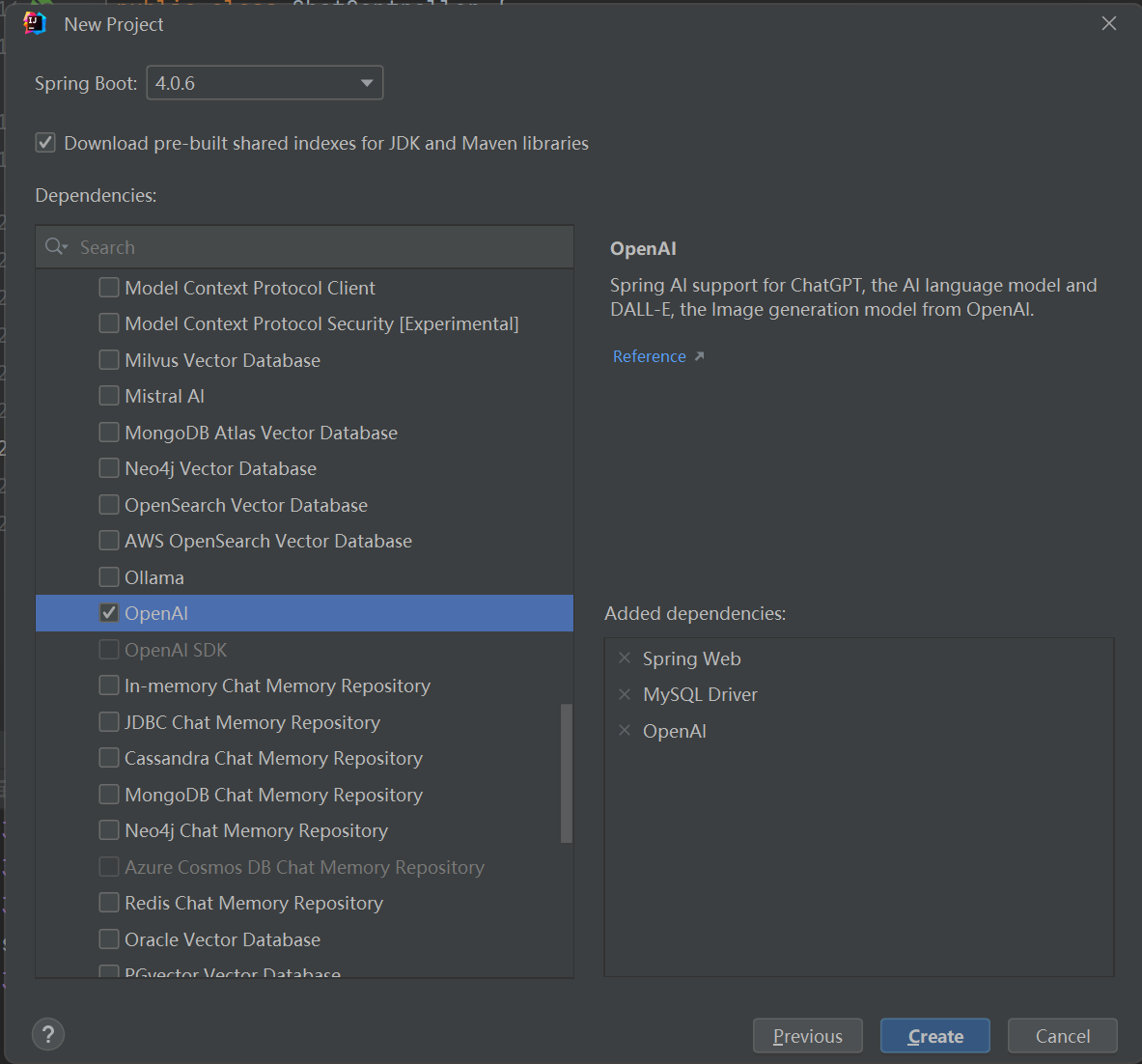This screenshot has height=1064, width=1142.
Task: Click the MySQL Driver entry text
Action: (x=700, y=695)
